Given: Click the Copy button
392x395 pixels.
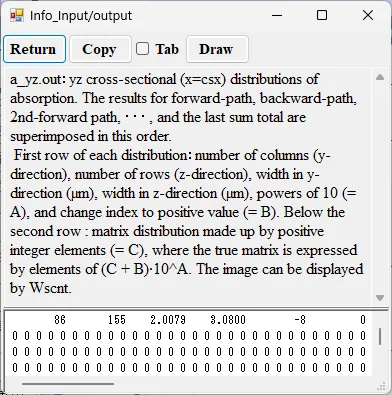Looking at the screenshot, I should pyautogui.click(x=100, y=49).
